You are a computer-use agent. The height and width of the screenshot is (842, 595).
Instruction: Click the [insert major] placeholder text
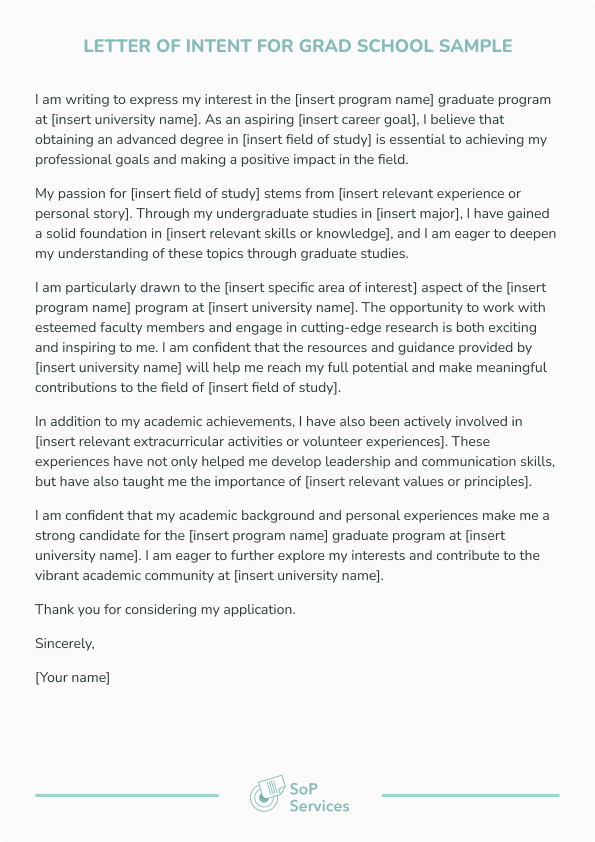419,214
